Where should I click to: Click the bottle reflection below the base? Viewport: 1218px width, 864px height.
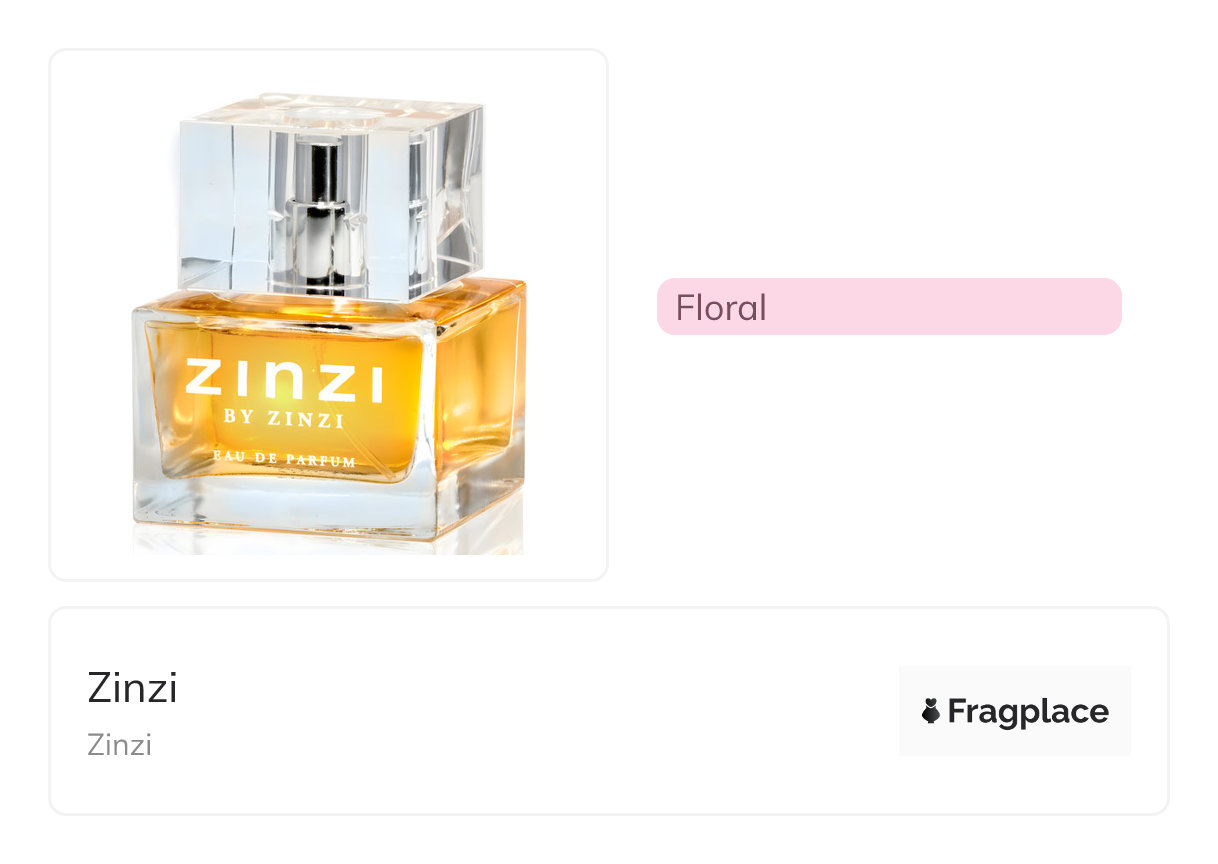[x=330, y=546]
